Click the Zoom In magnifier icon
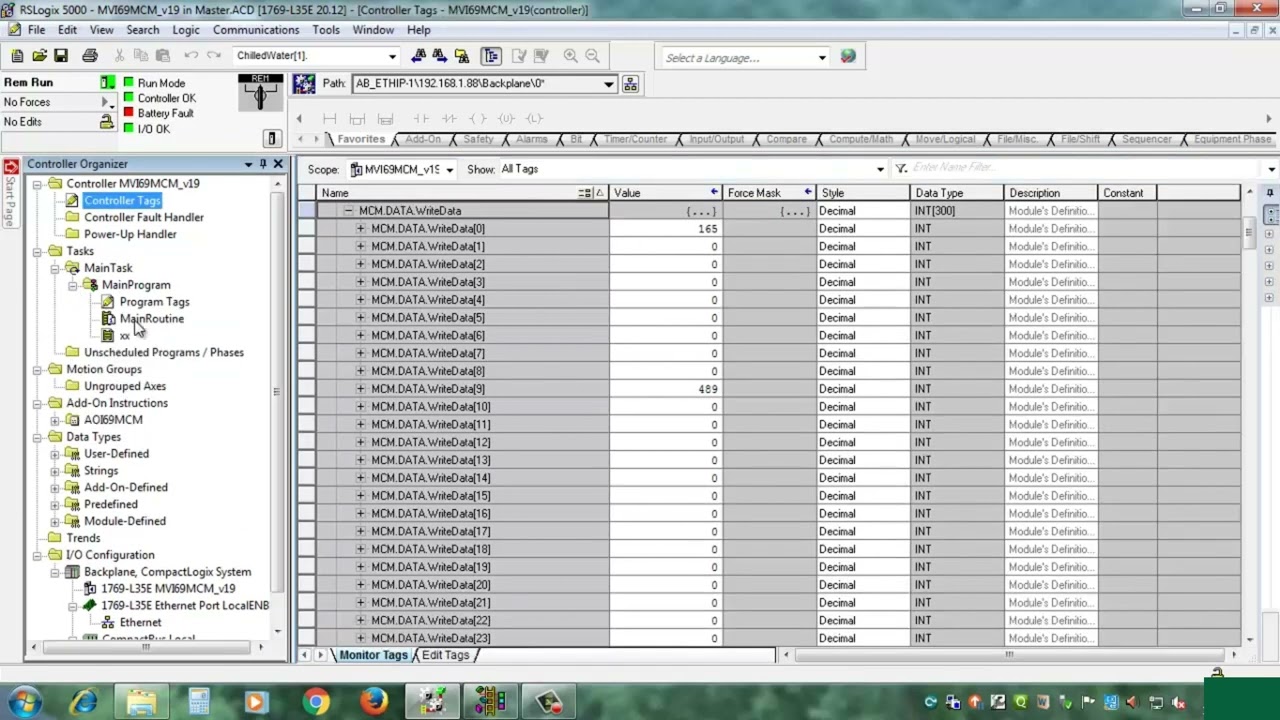The height and width of the screenshot is (720, 1280). (x=570, y=56)
